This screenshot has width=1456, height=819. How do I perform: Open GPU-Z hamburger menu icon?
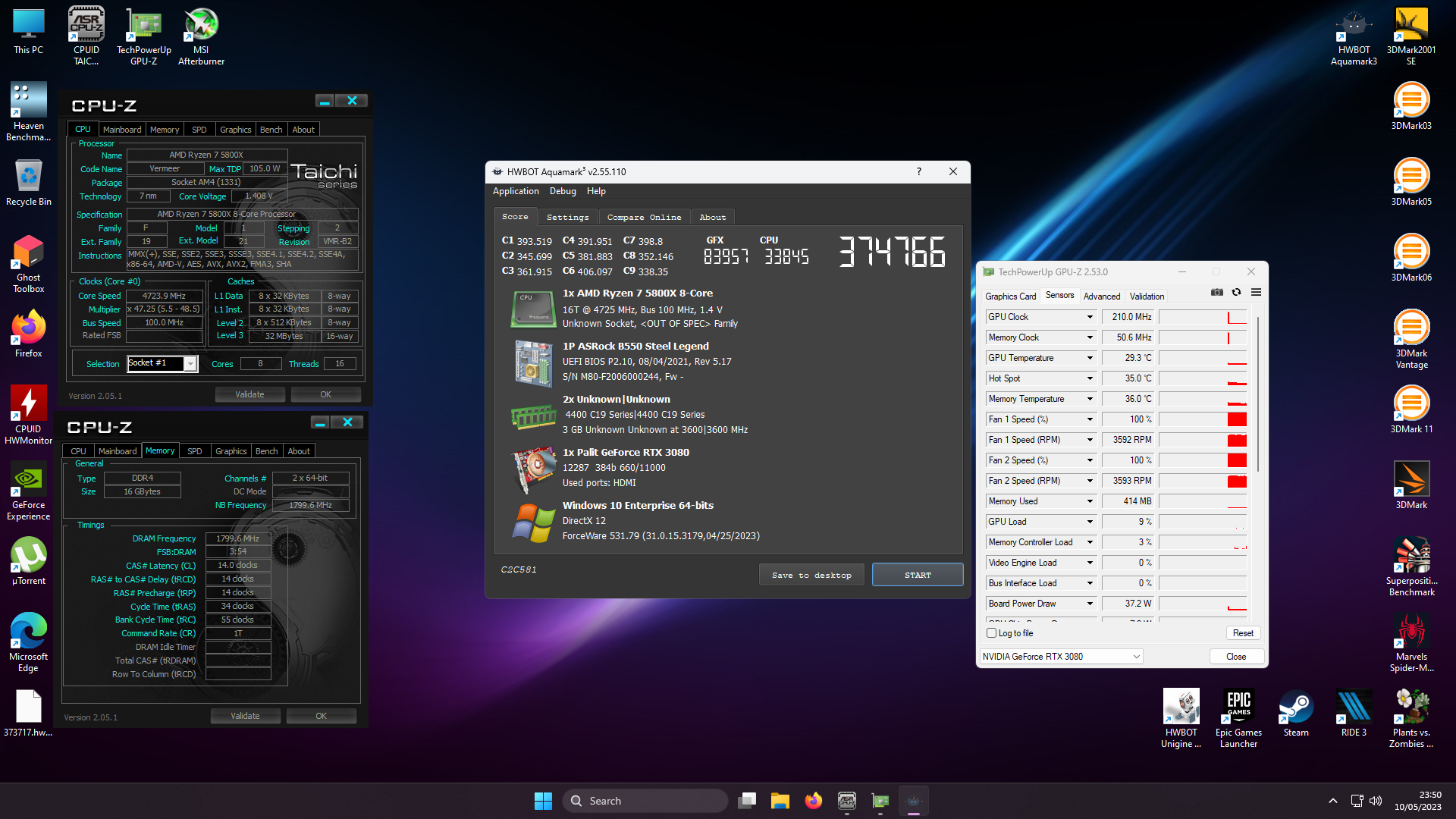pos(1257,292)
